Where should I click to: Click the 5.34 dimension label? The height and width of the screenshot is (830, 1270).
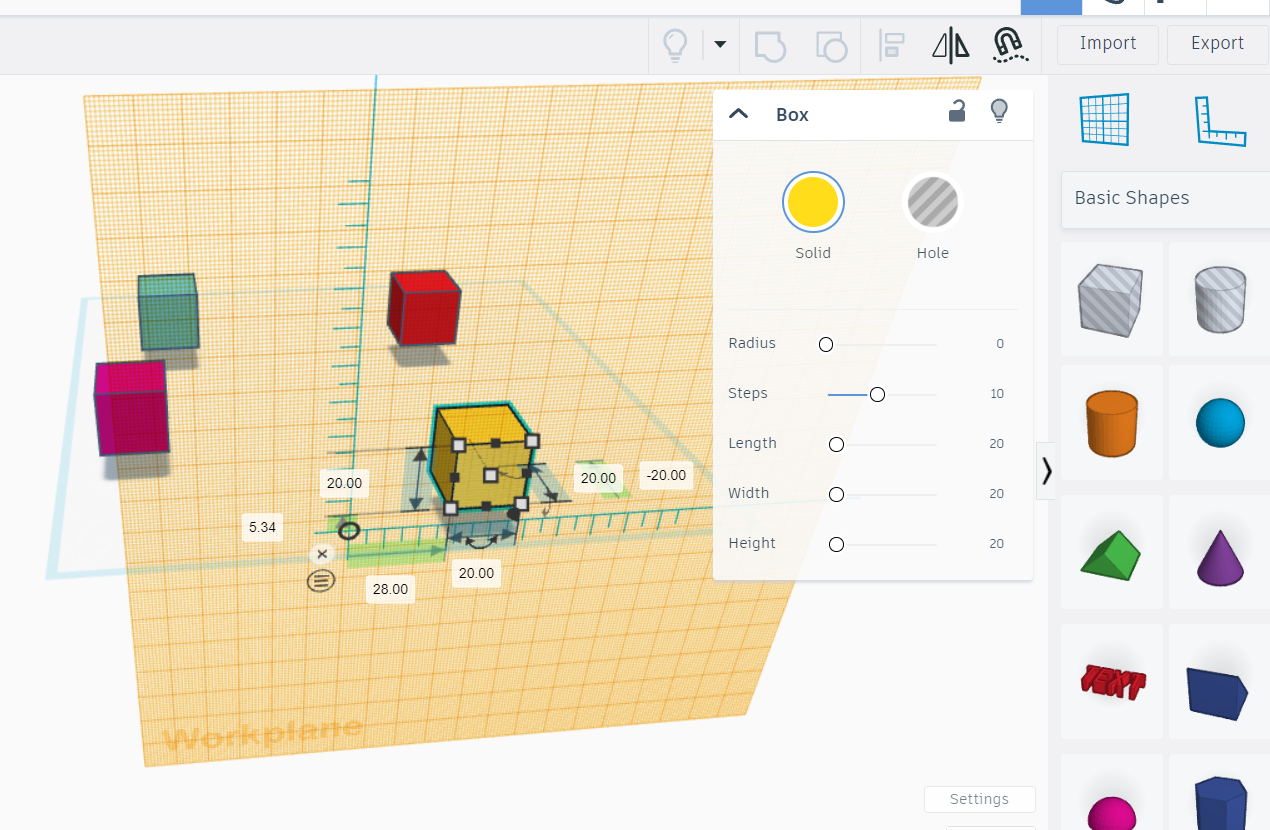point(262,527)
